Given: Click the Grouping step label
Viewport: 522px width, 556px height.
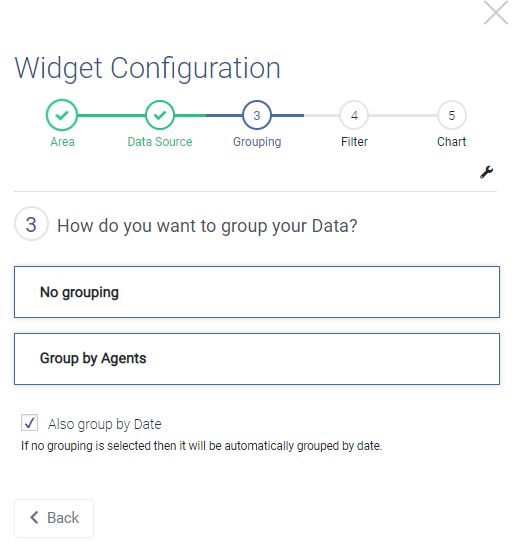Looking at the screenshot, I should tap(257, 142).
